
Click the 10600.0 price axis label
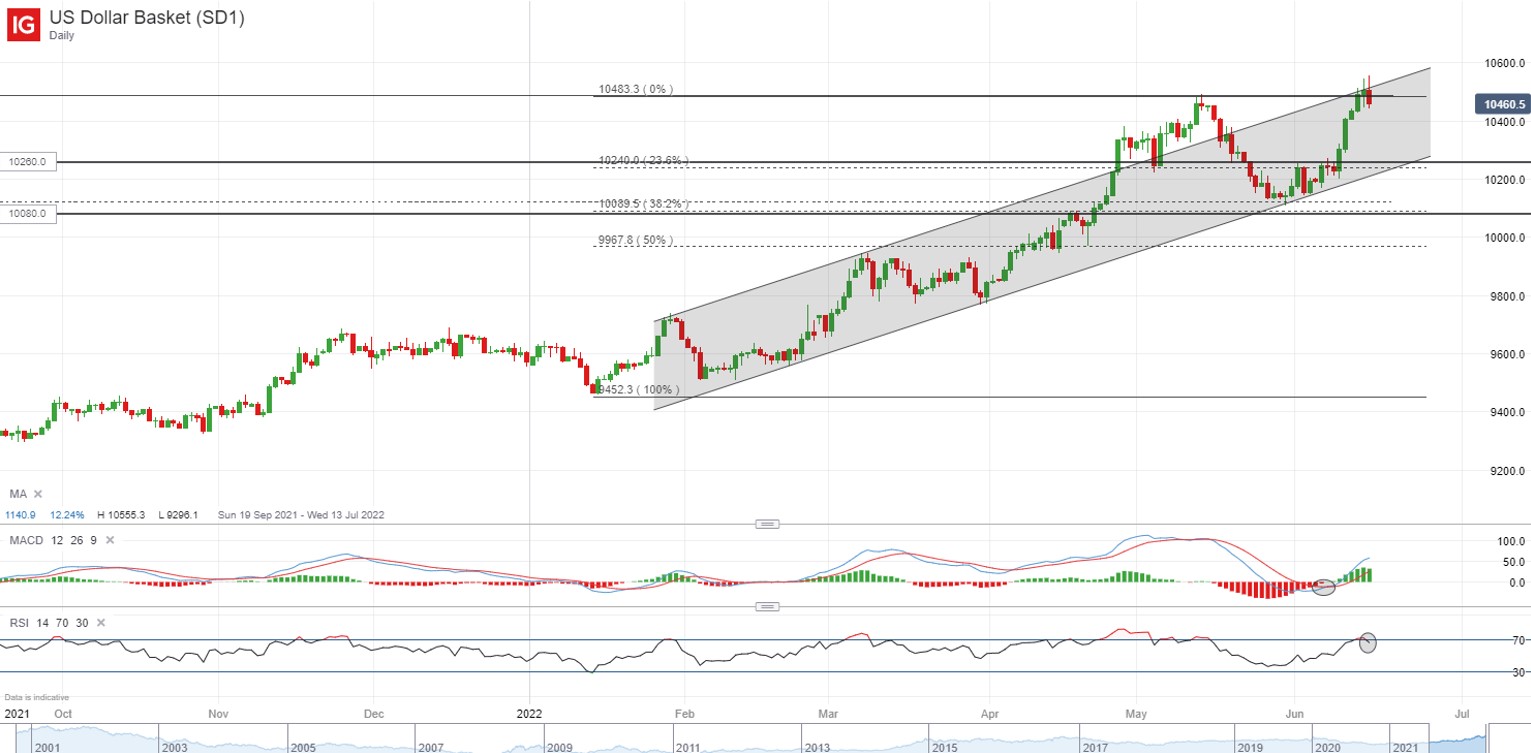1504,63
